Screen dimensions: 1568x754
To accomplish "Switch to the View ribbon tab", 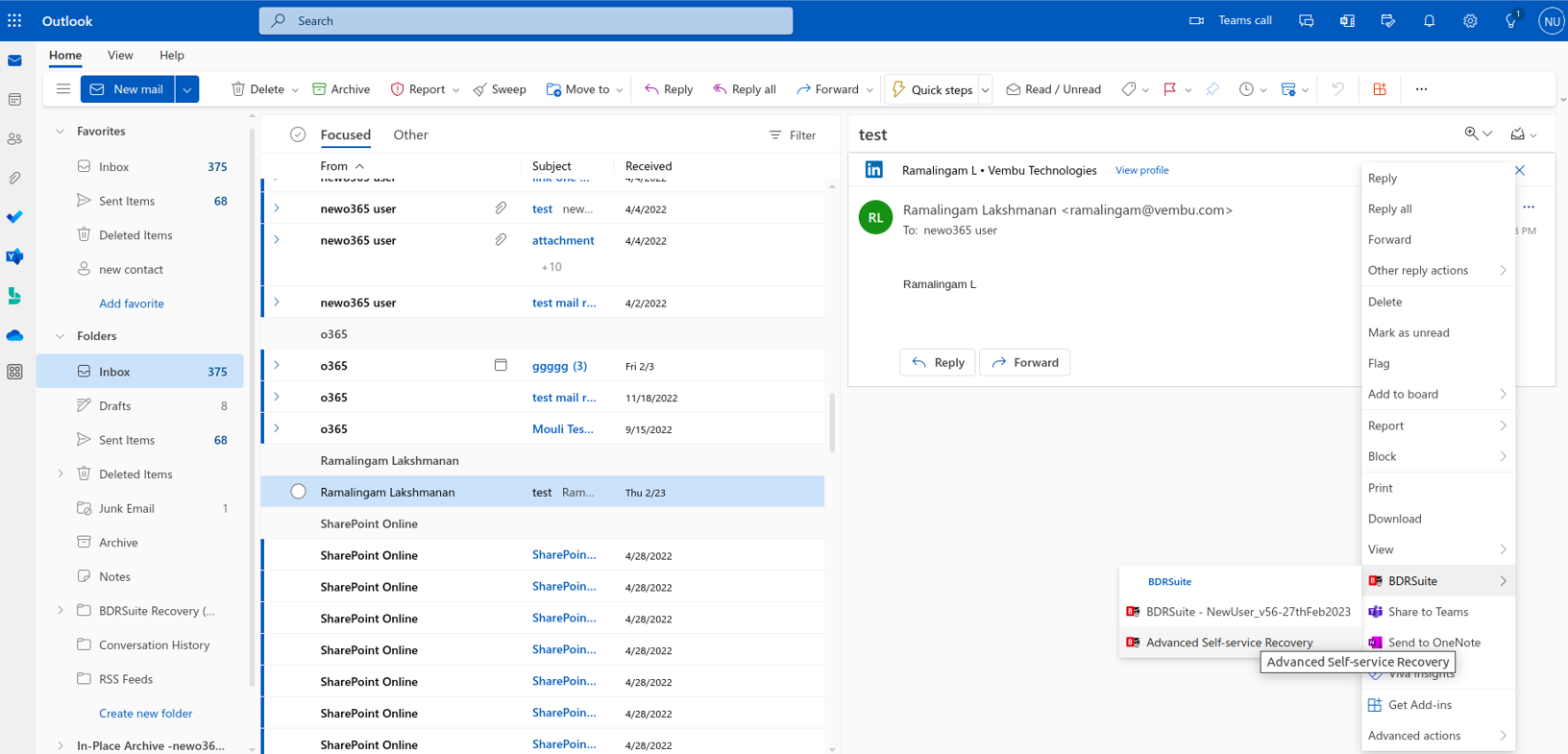I will [x=120, y=56].
